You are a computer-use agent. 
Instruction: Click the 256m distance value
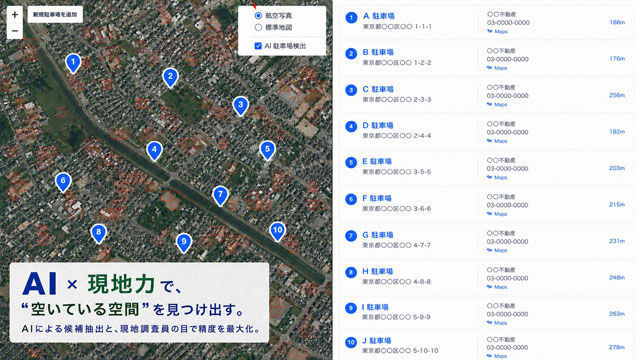pyautogui.click(x=617, y=95)
